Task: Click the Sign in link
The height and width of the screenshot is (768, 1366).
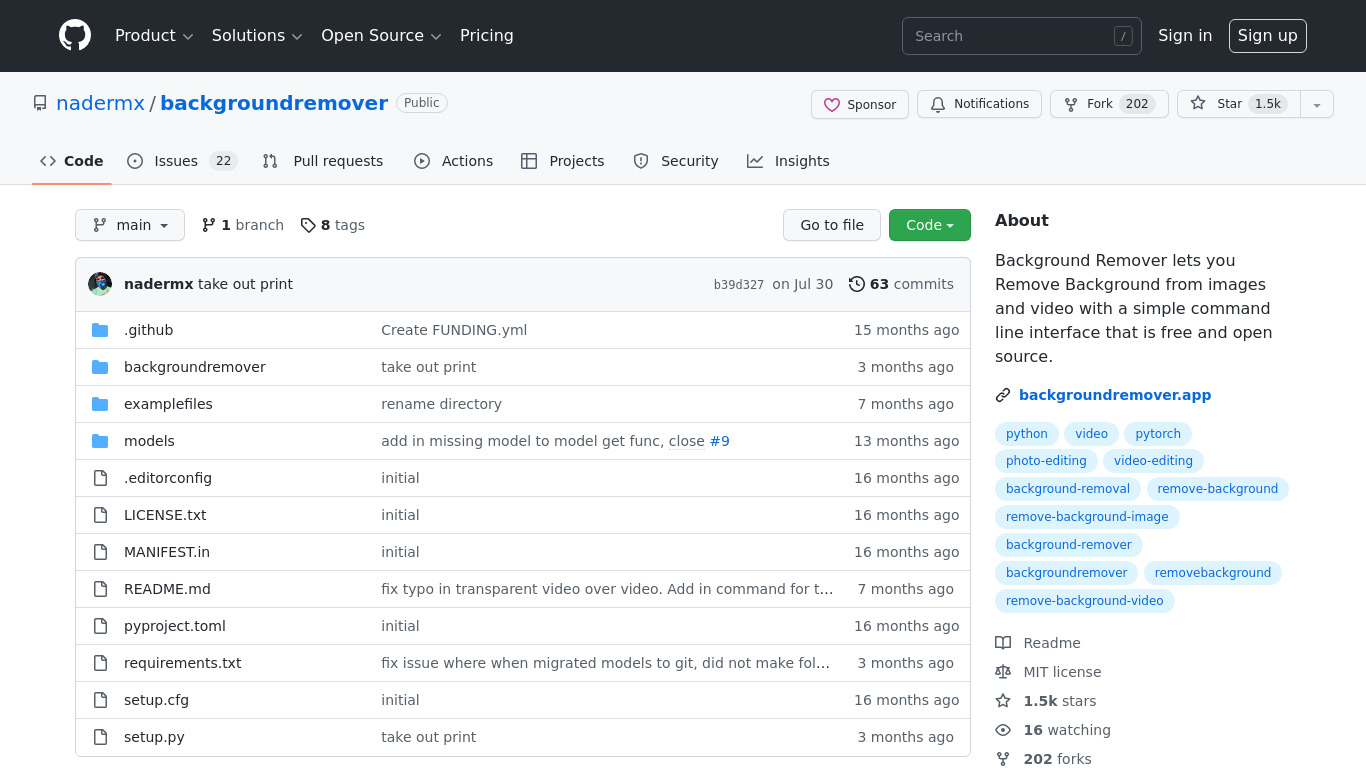Action: point(1185,36)
